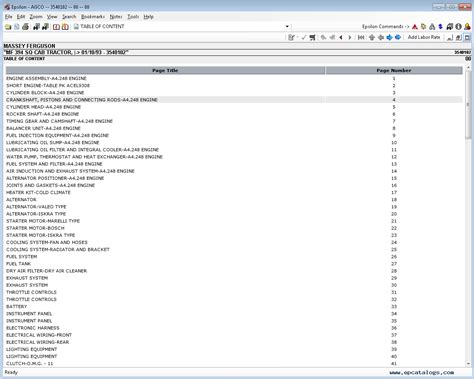The image size is (474, 379).
Task: Open the Zoom menu
Action: pos(36,17)
